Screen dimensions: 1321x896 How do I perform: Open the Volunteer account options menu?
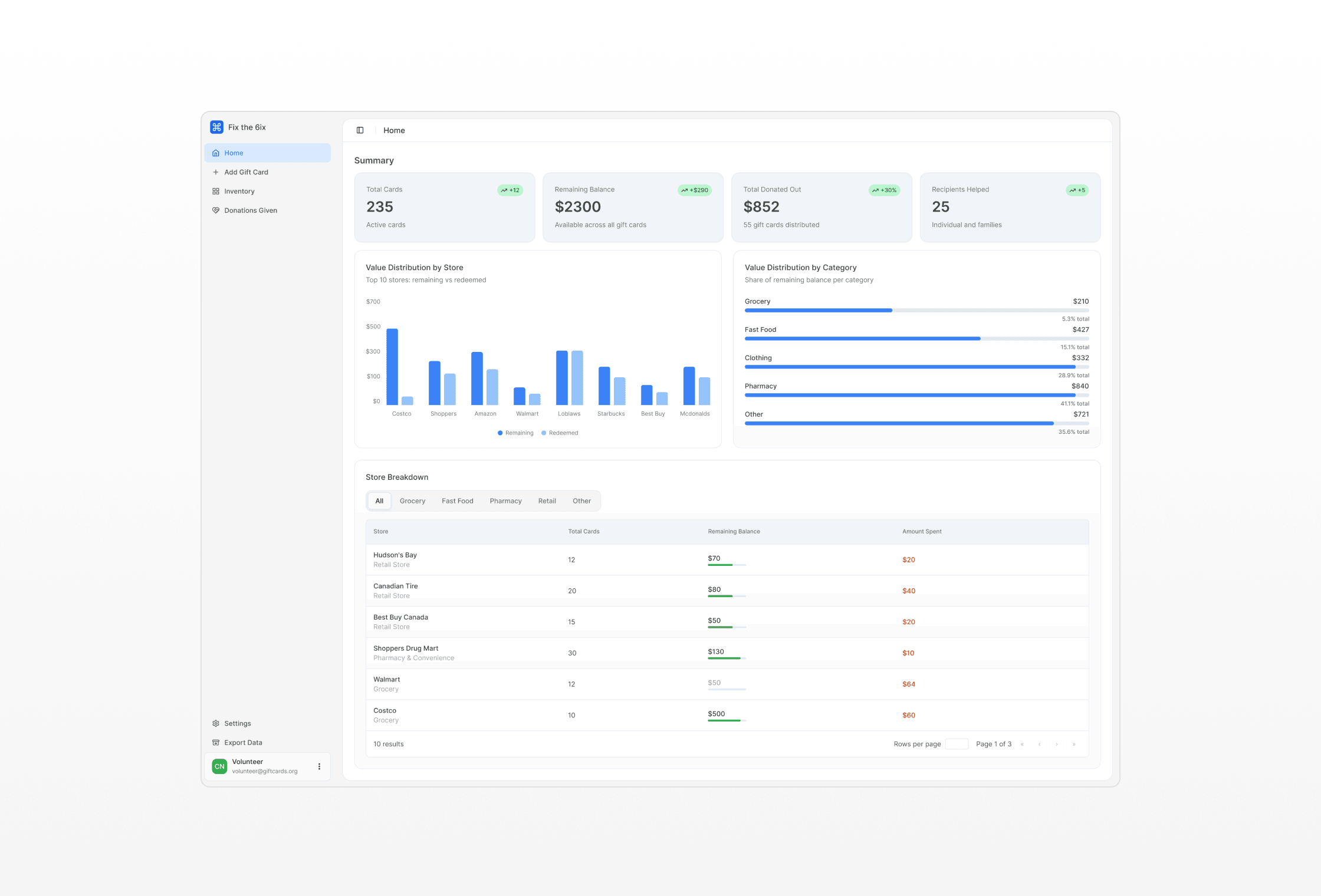point(319,766)
